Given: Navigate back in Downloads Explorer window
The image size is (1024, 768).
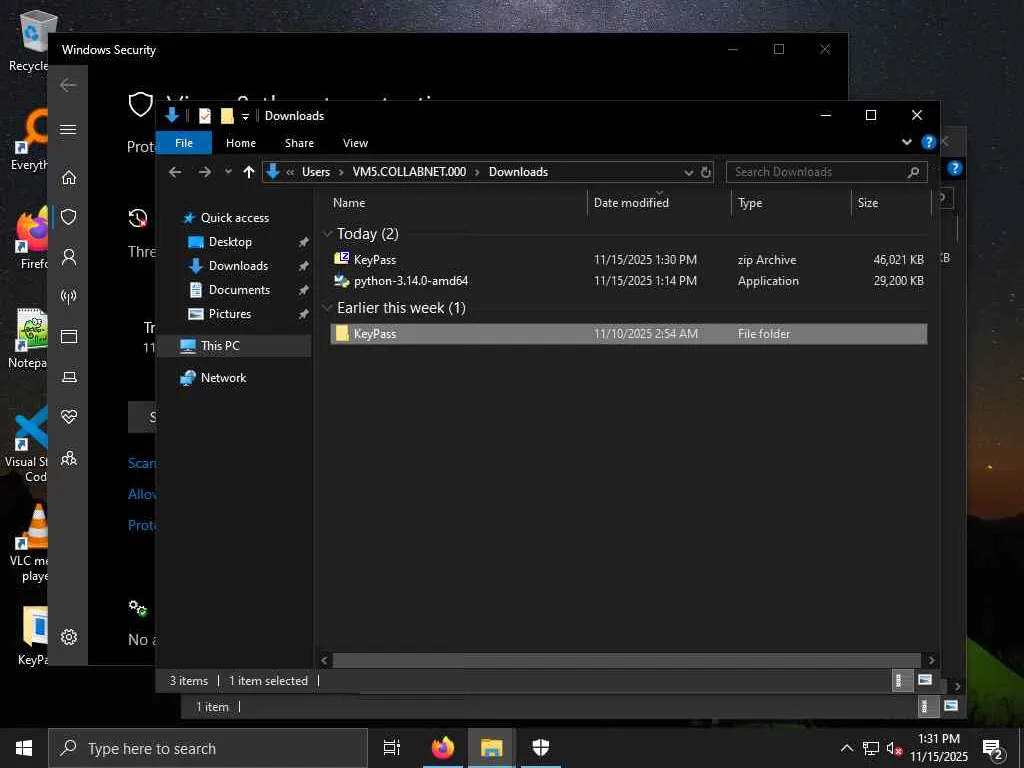Looking at the screenshot, I should pyautogui.click(x=175, y=172).
